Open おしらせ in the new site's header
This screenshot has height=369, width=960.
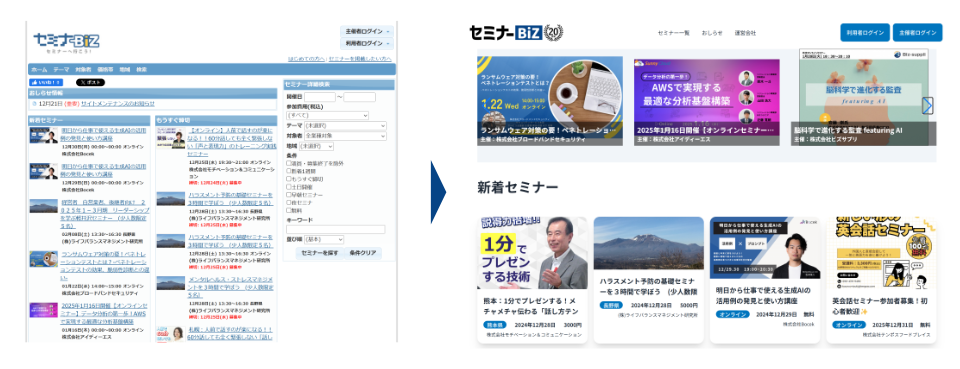click(x=712, y=33)
